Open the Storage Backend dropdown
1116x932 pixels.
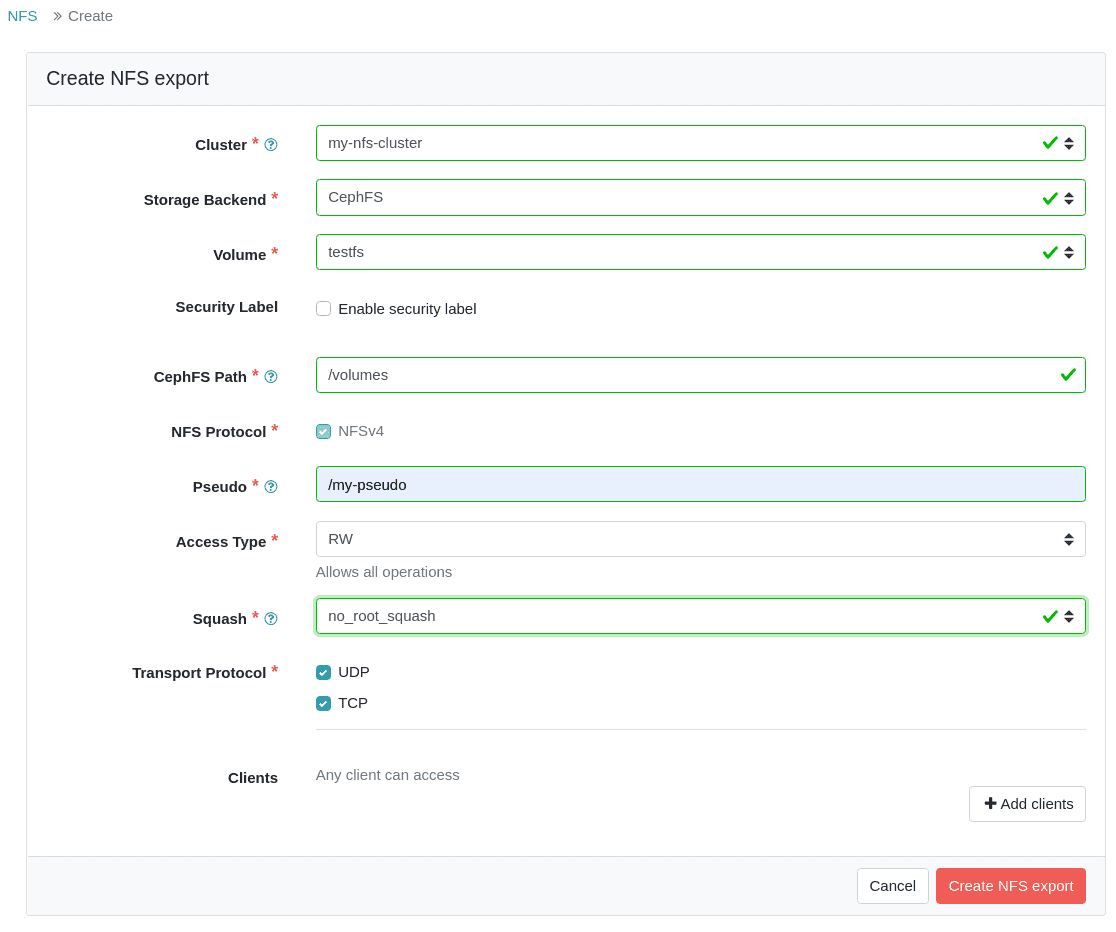[700, 198]
